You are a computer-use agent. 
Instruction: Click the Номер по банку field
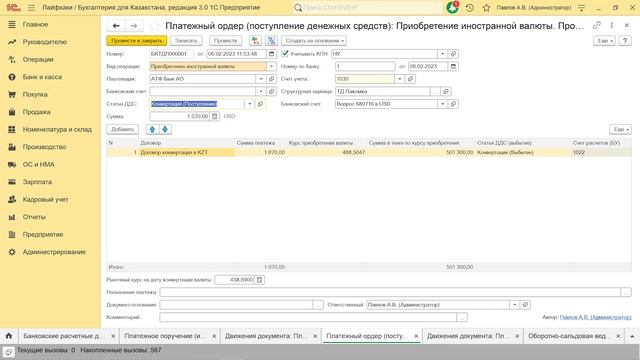(x=365, y=66)
